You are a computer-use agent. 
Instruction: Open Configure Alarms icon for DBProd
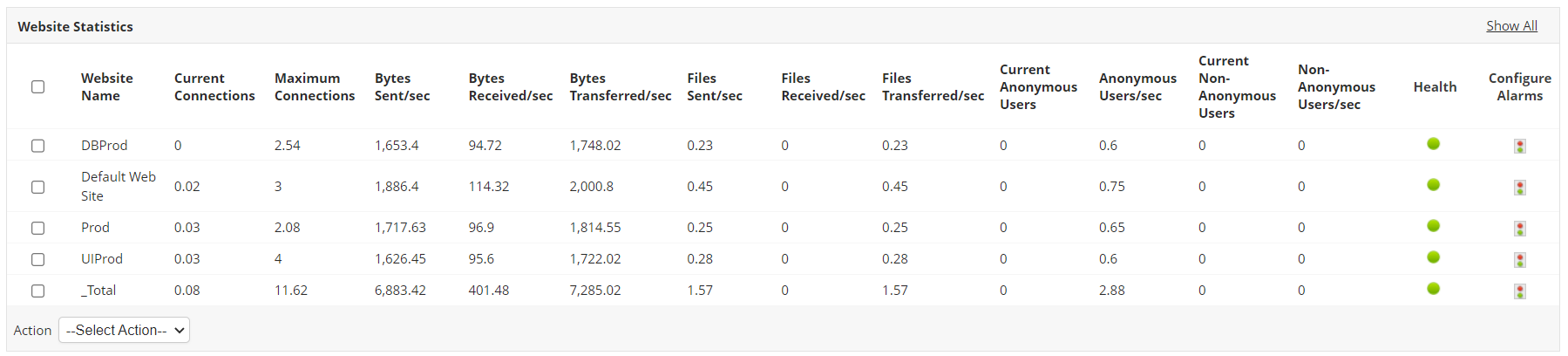pos(1519,147)
